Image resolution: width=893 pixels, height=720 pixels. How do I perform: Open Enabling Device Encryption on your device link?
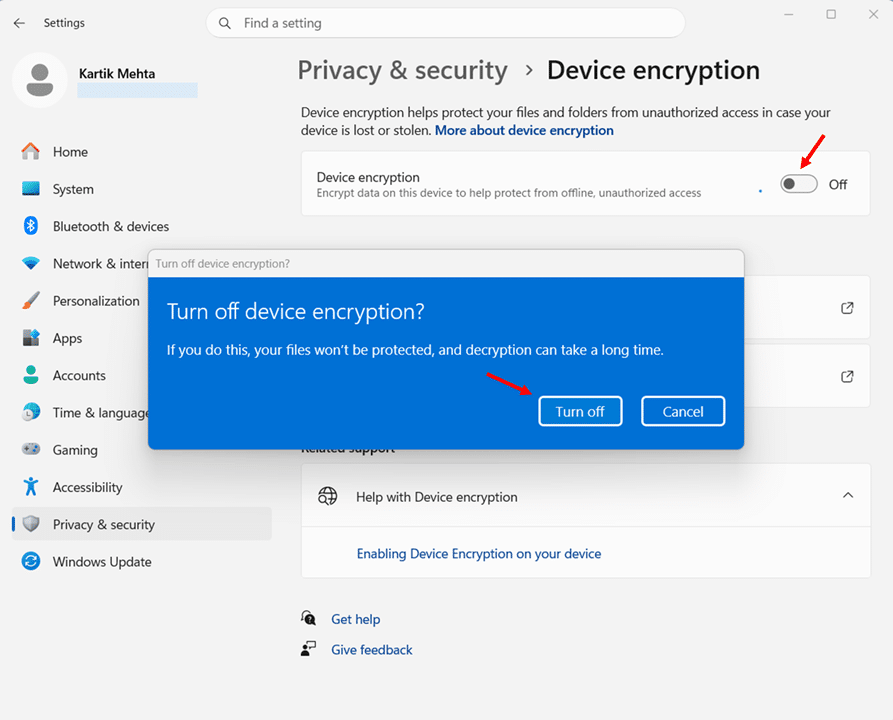pyautogui.click(x=479, y=553)
